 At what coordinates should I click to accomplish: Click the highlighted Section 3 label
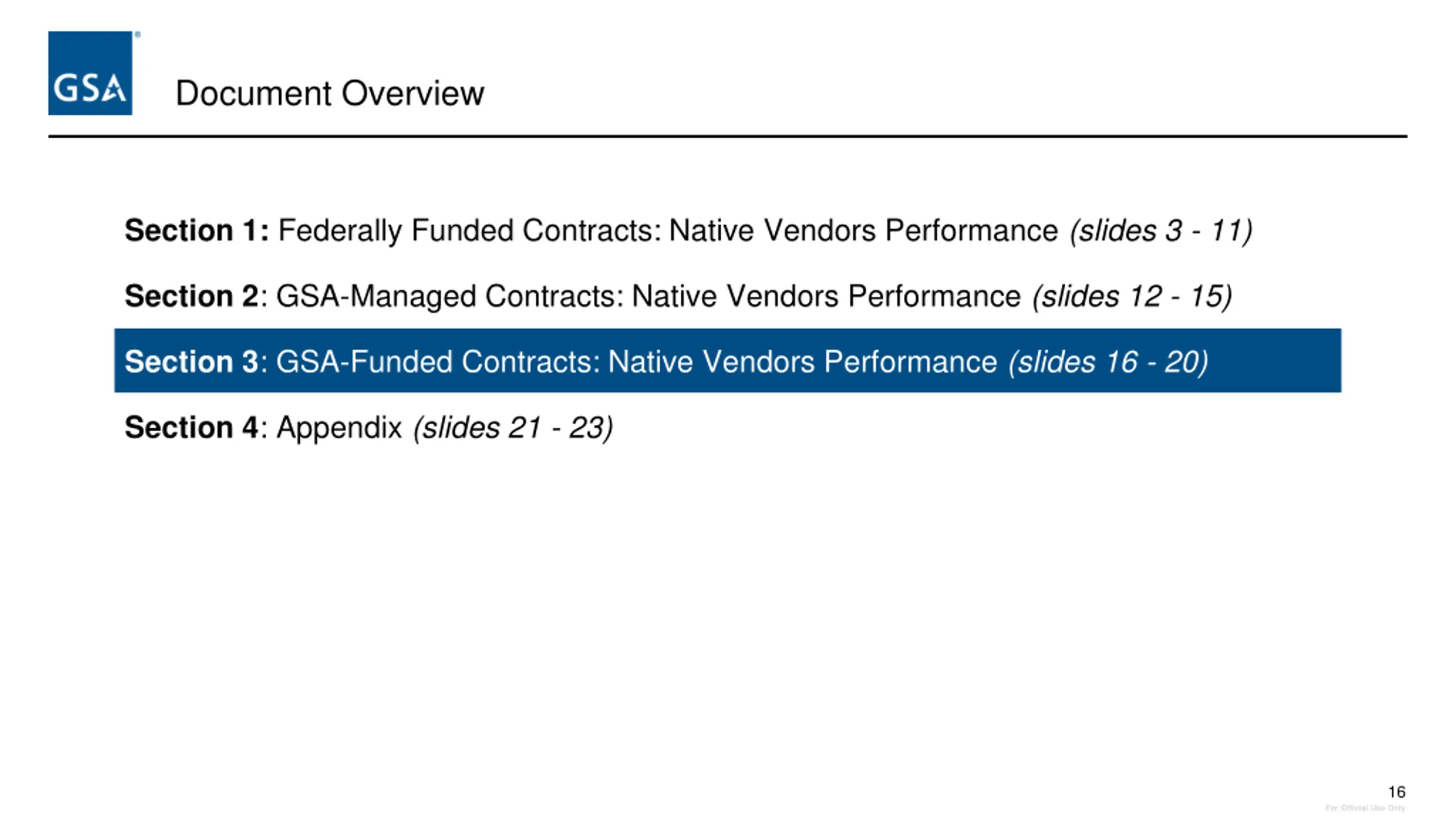click(x=192, y=362)
